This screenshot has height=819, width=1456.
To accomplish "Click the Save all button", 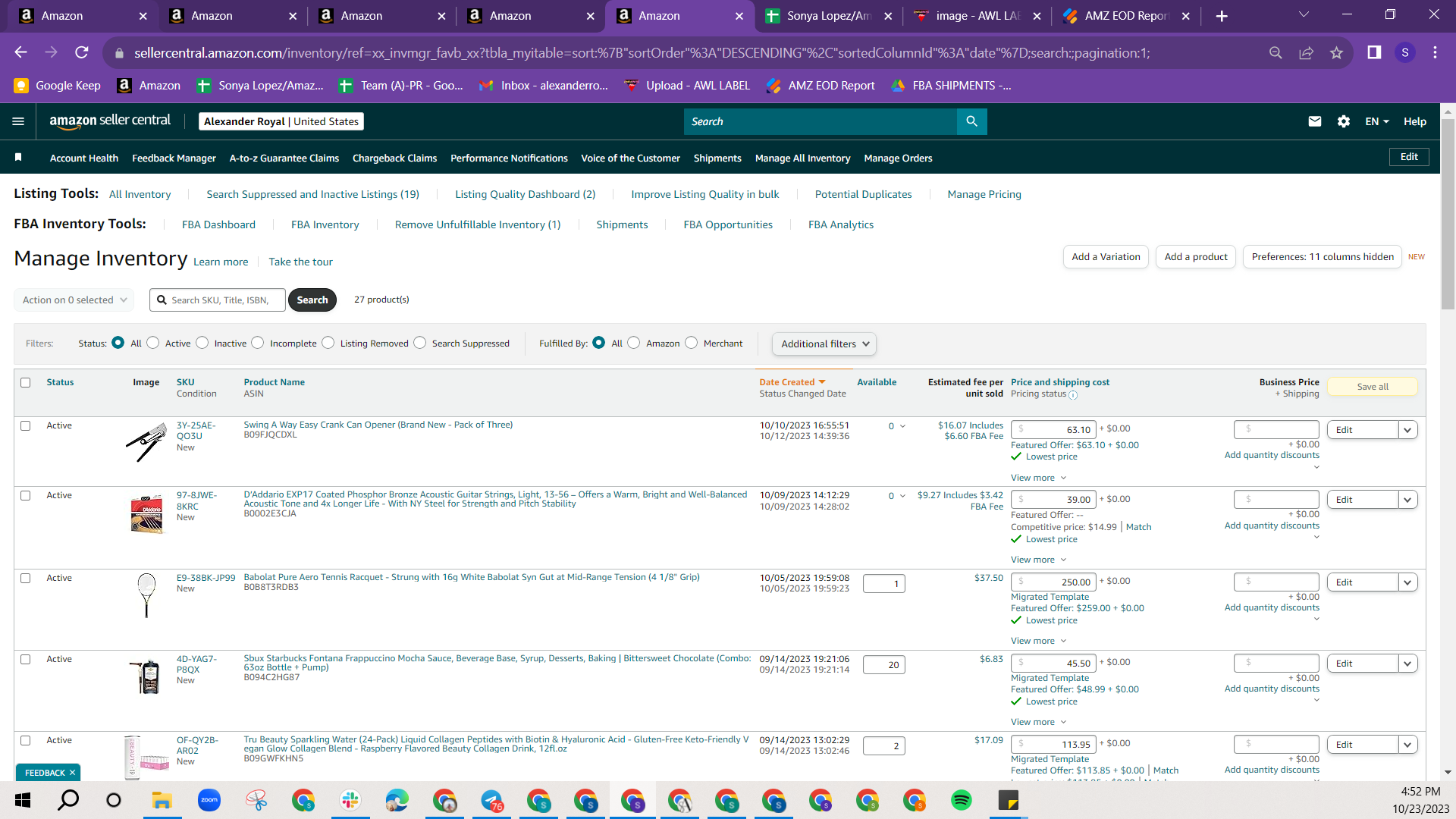I will [x=1373, y=387].
